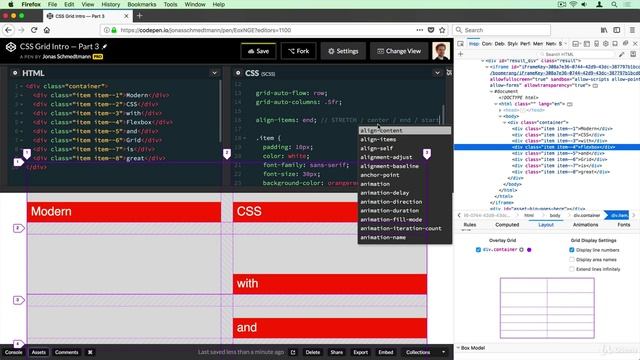Screen dimensions: 640x360
Task: Open pen Settings
Action: (x=343, y=51)
